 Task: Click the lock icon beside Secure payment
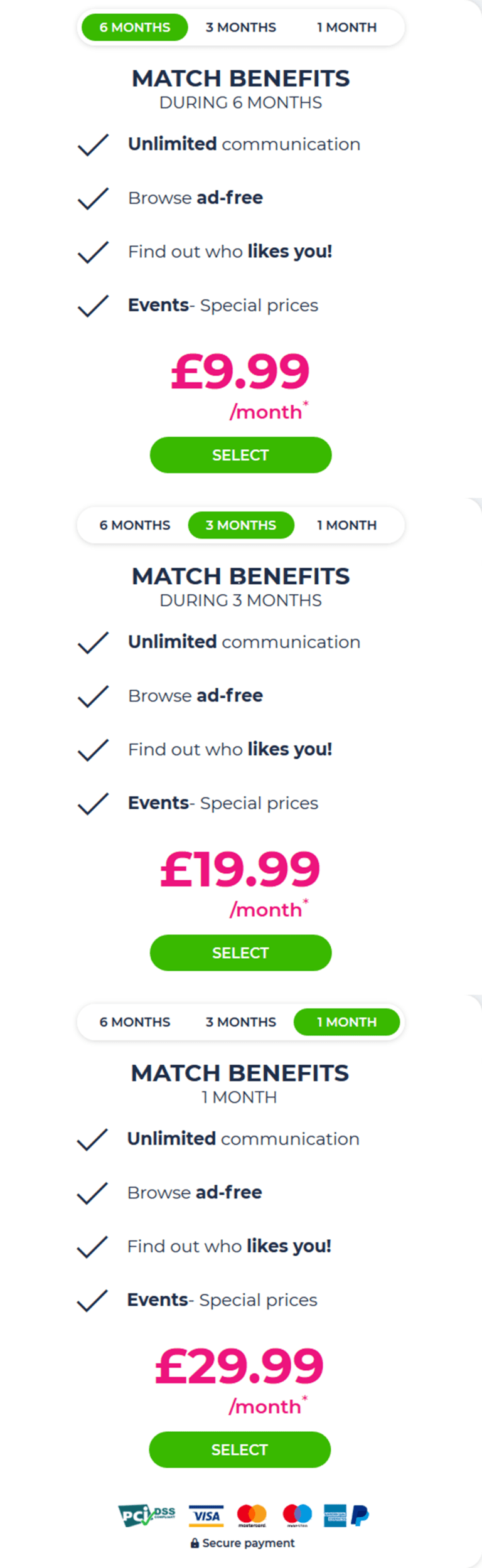[x=195, y=1541]
